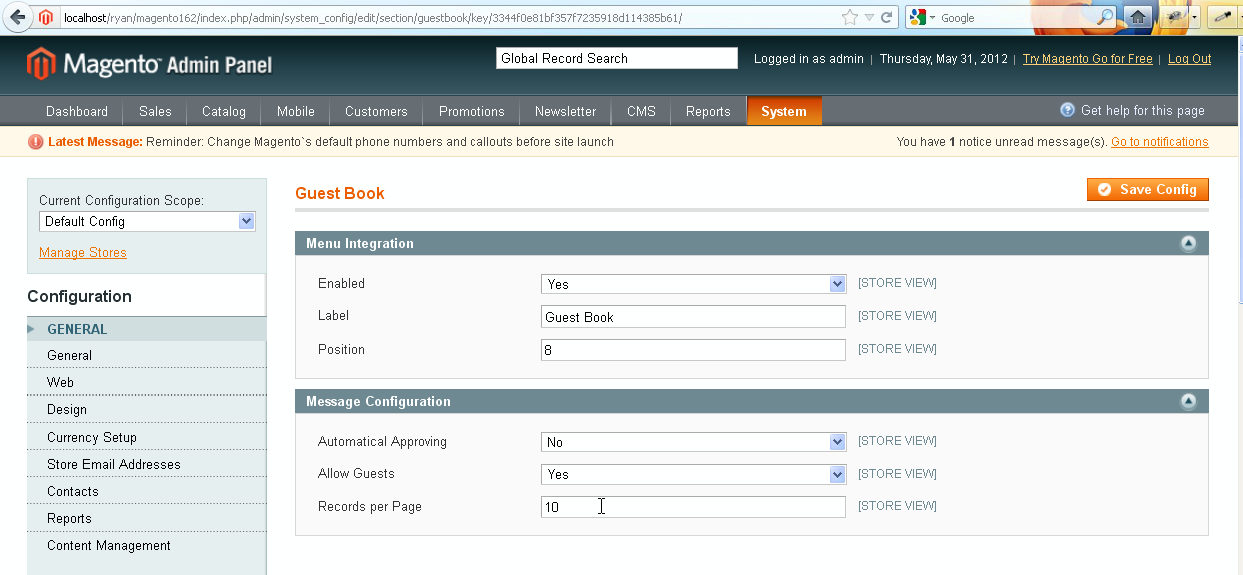The width and height of the screenshot is (1243, 575).
Task: Bookmark this page with the star icon
Action: 849,17
